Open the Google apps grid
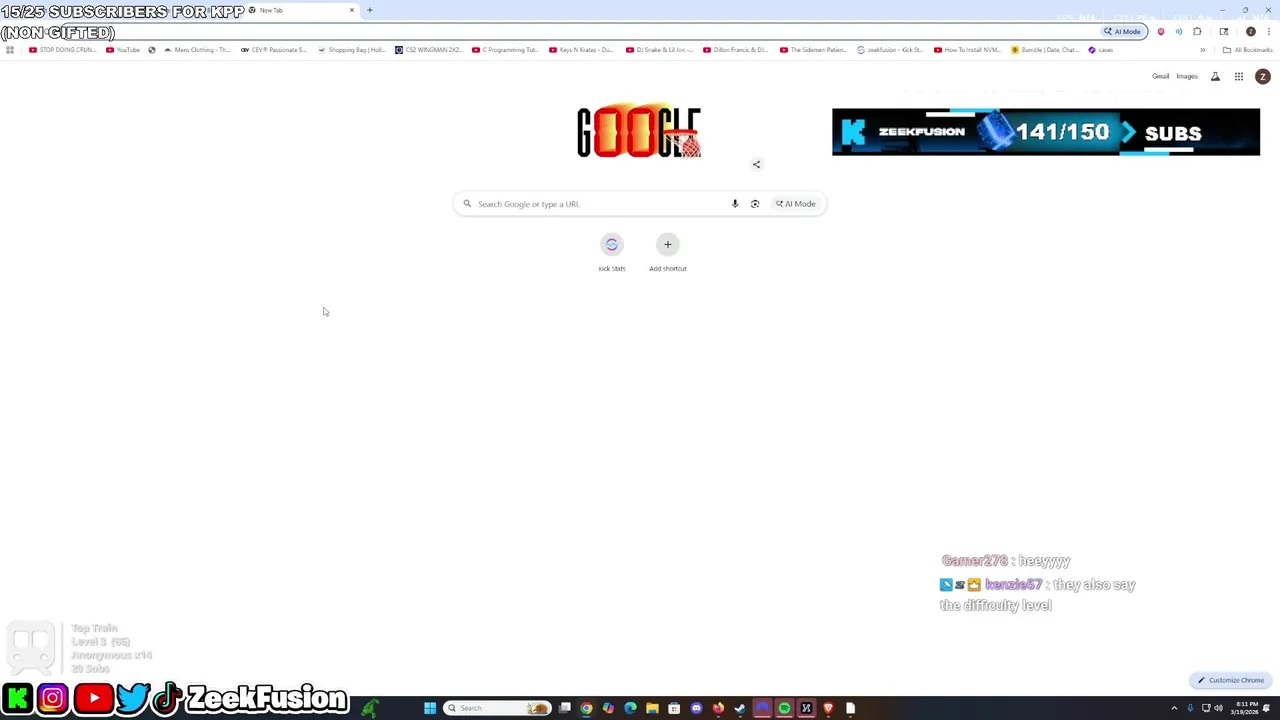The width and height of the screenshot is (1280, 720). [x=1238, y=76]
